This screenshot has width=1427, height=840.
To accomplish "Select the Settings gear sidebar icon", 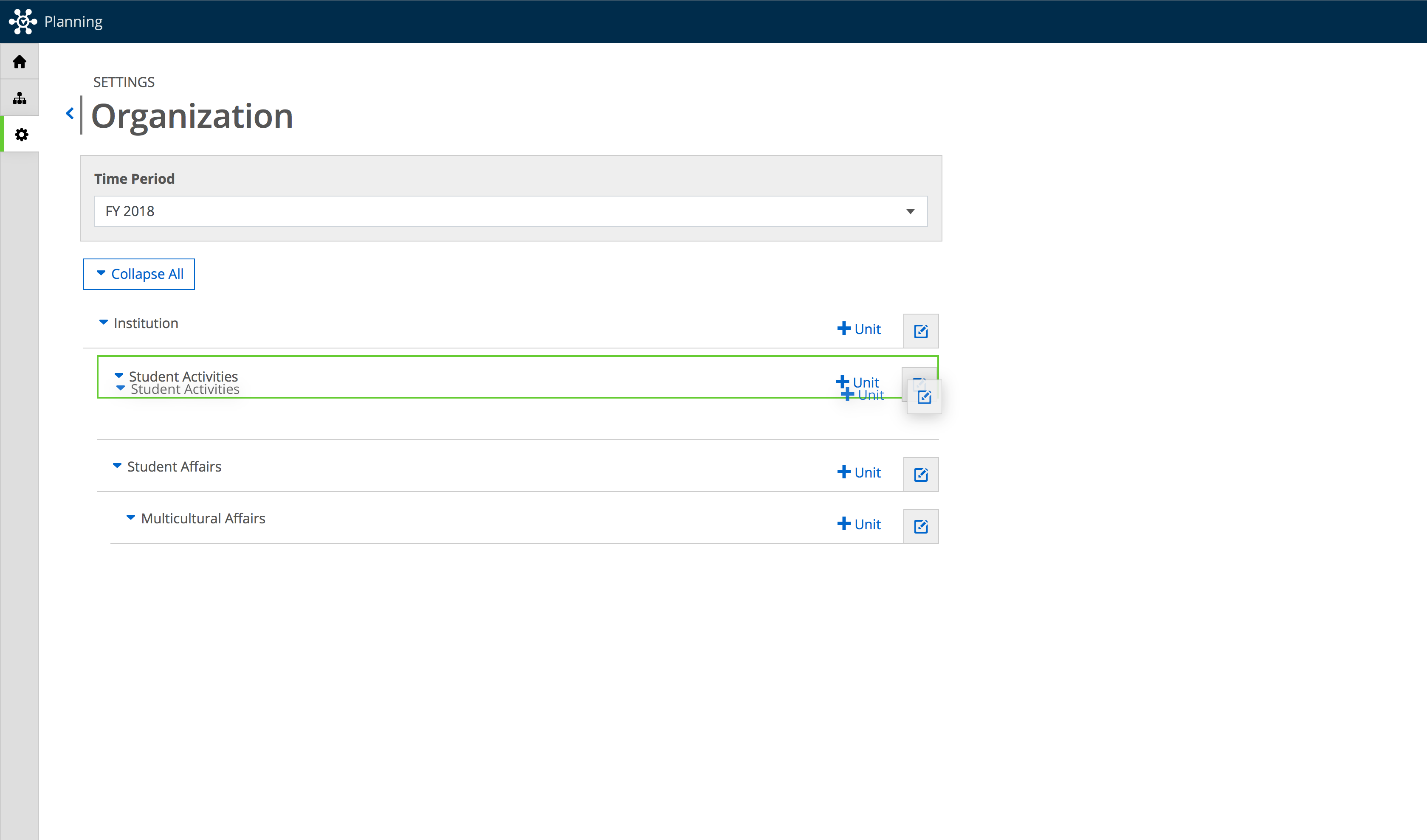I will (x=21, y=134).
